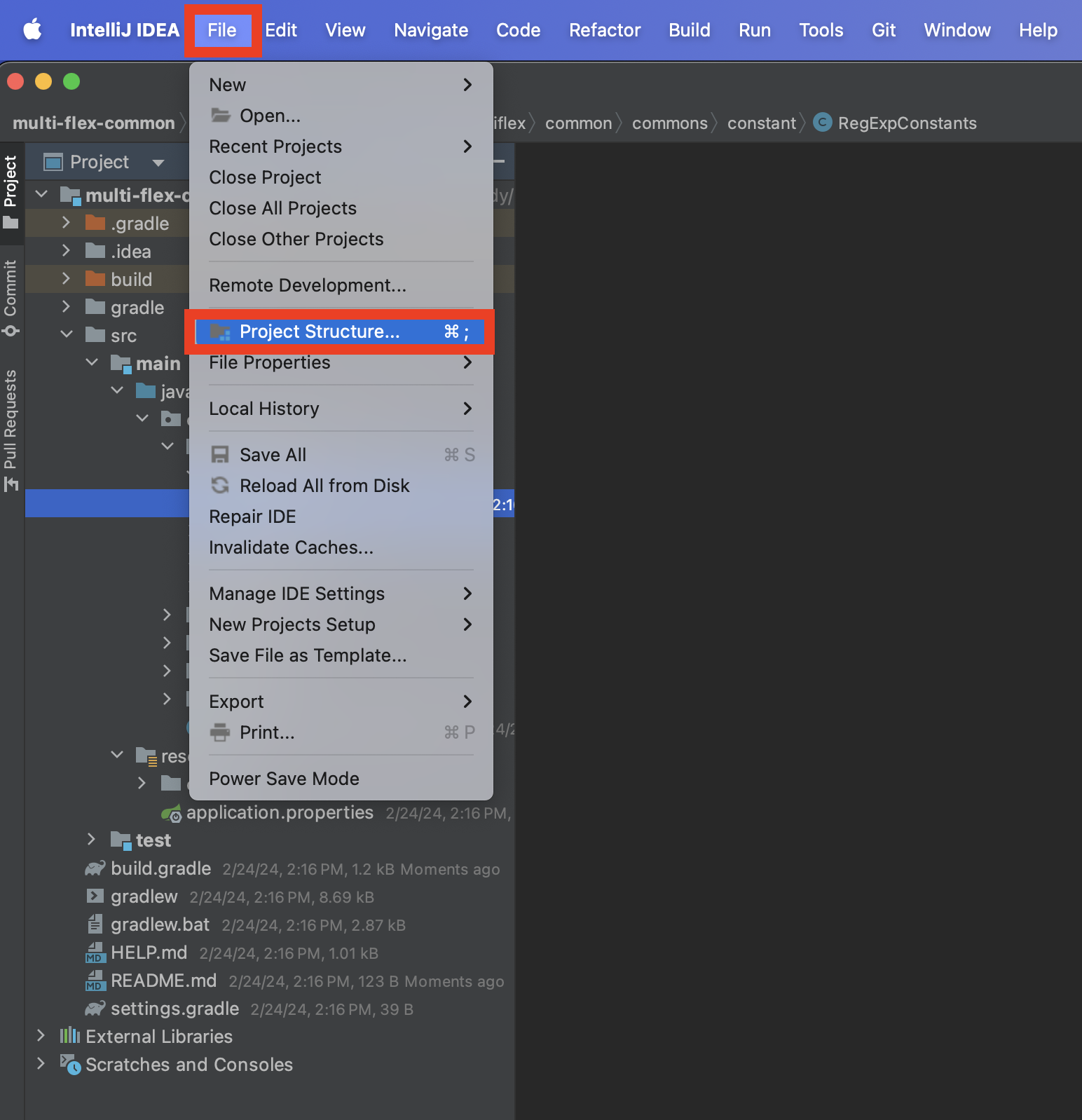Open the Pull Requests tool window tab
Viewport: 1082px width, 1120px height.
[11, 430]
